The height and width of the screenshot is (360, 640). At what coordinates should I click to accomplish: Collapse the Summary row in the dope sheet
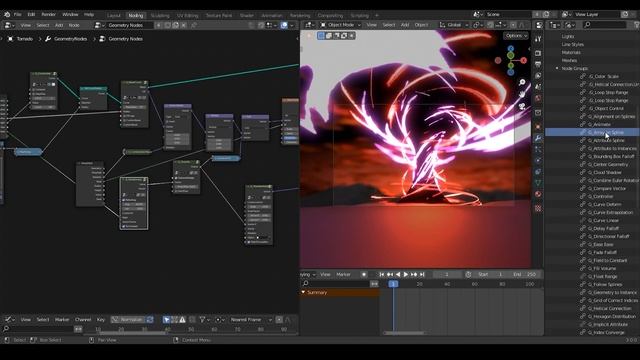click(x=303, y=292)
